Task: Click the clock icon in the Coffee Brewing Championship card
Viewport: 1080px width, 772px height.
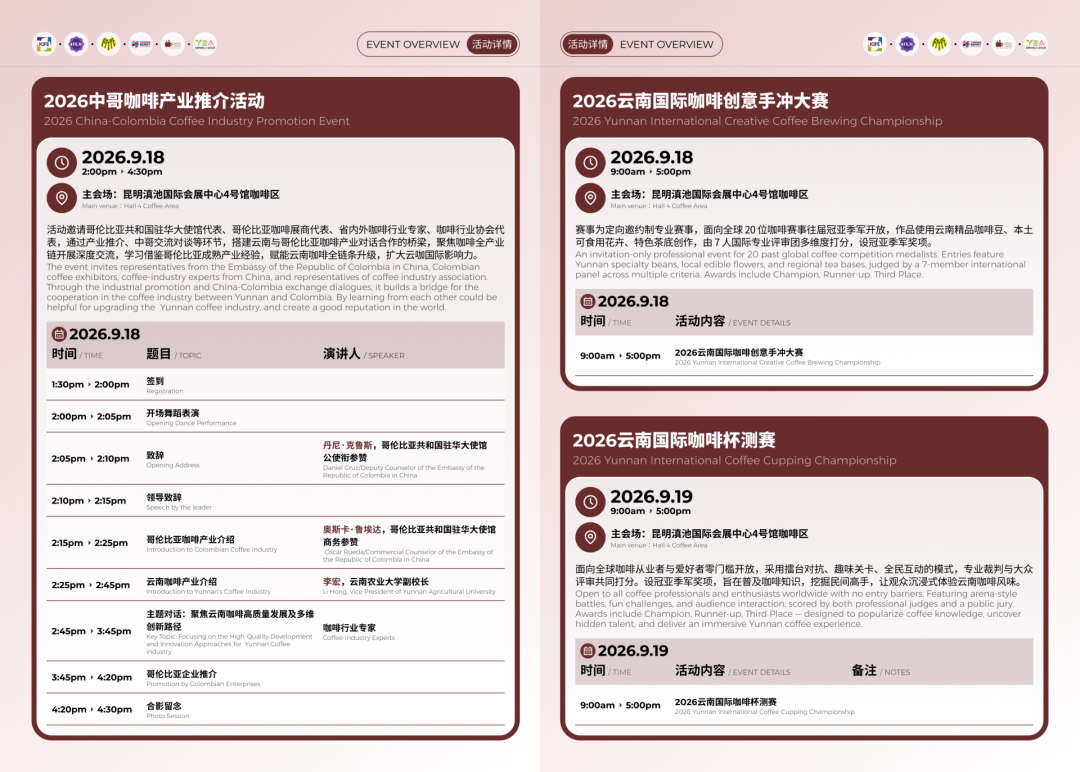Action: [x=590, y=163]
